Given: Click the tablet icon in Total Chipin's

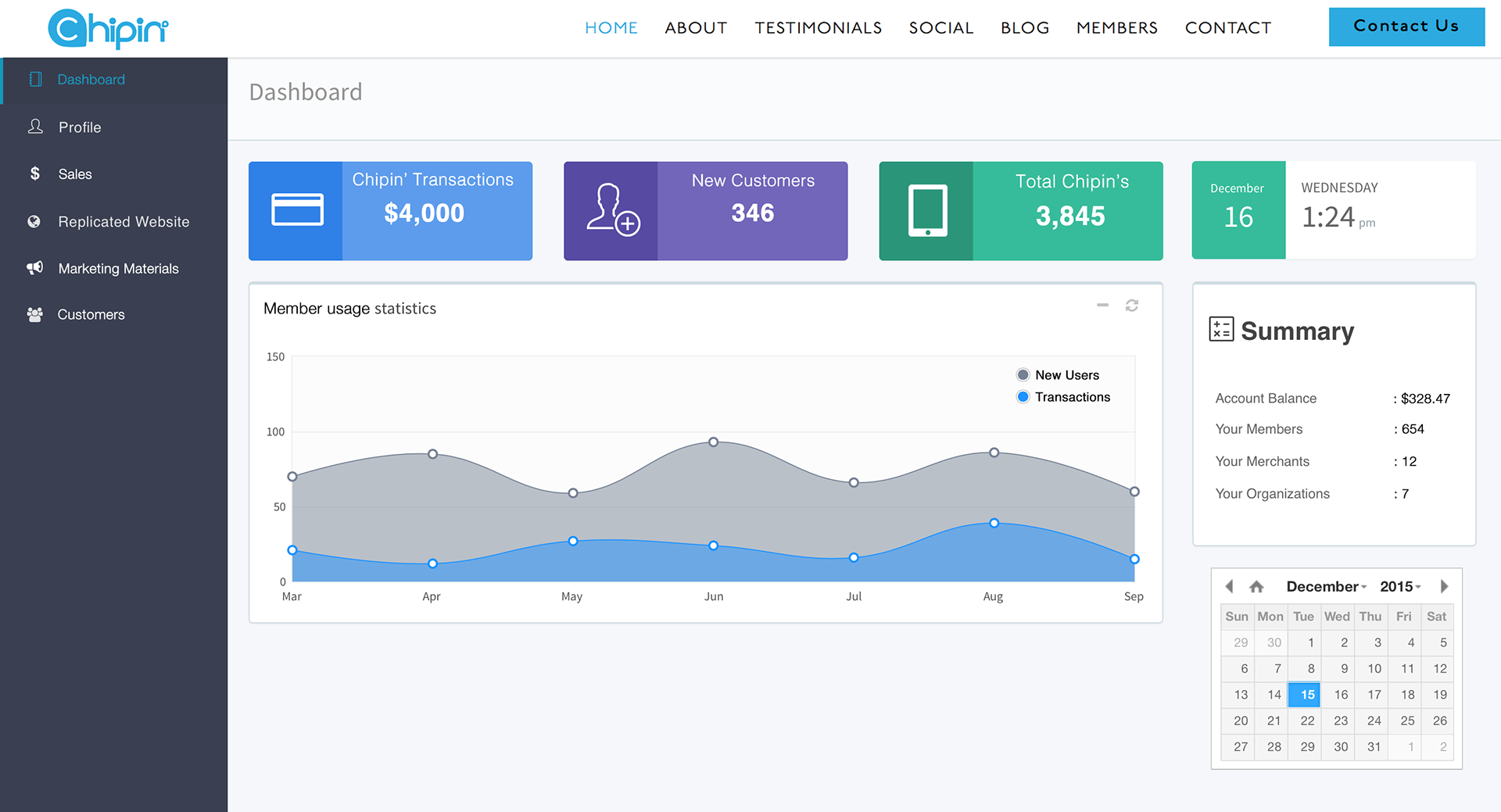Looking at the screenshot, I should 927,210.
